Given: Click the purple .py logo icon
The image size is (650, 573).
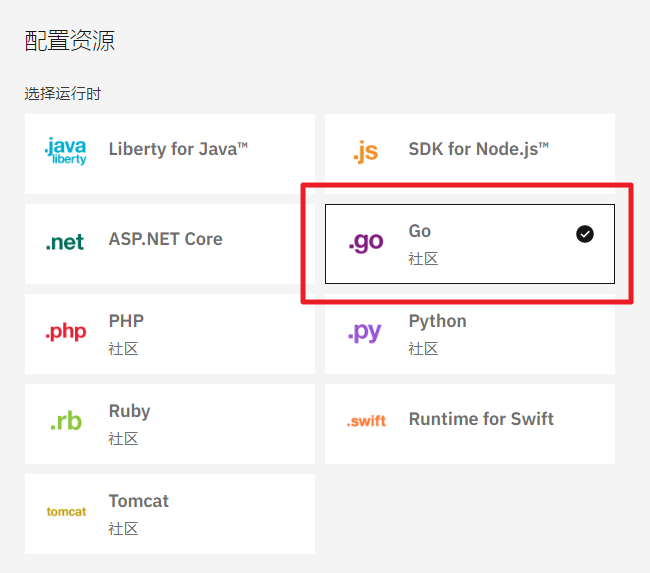Looking at the screenshot, I should 365,331.
